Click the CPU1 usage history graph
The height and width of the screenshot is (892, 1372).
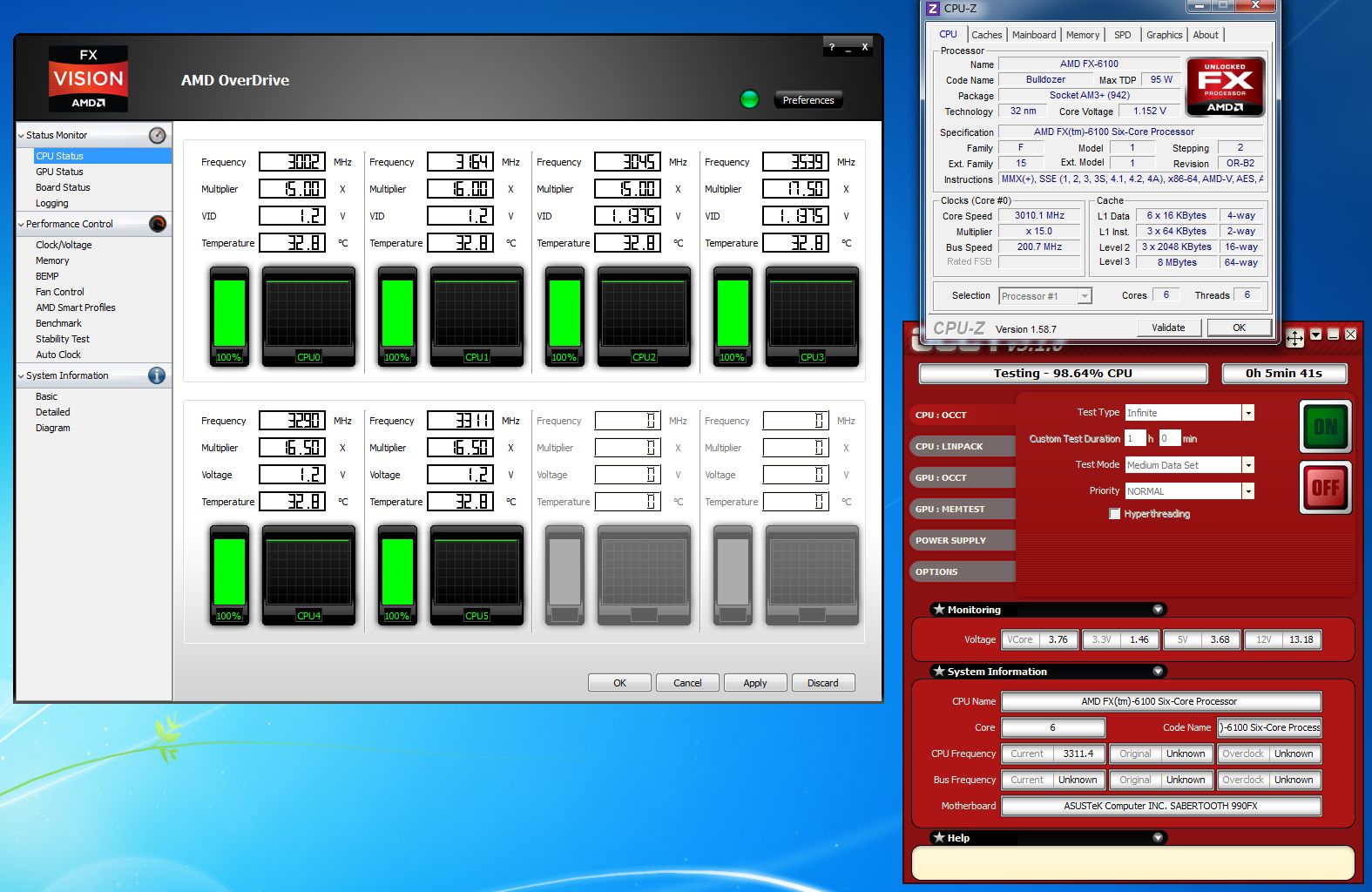(476, 316)
